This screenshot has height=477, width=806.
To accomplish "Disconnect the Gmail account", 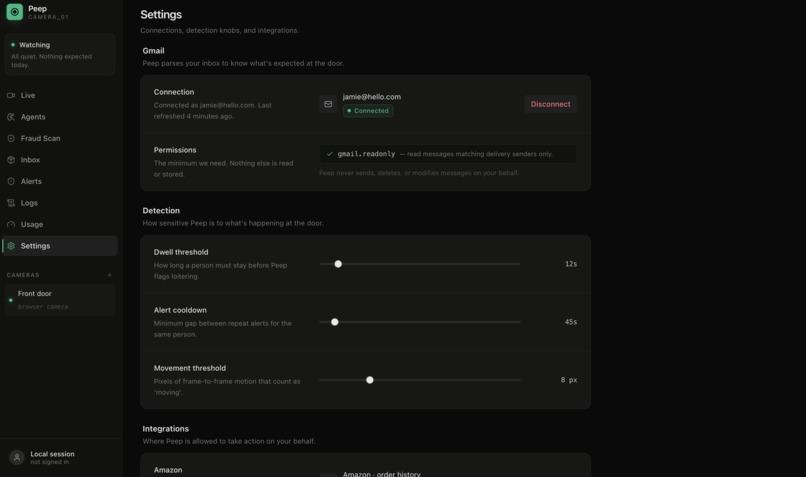I will (x=551, y=104).
